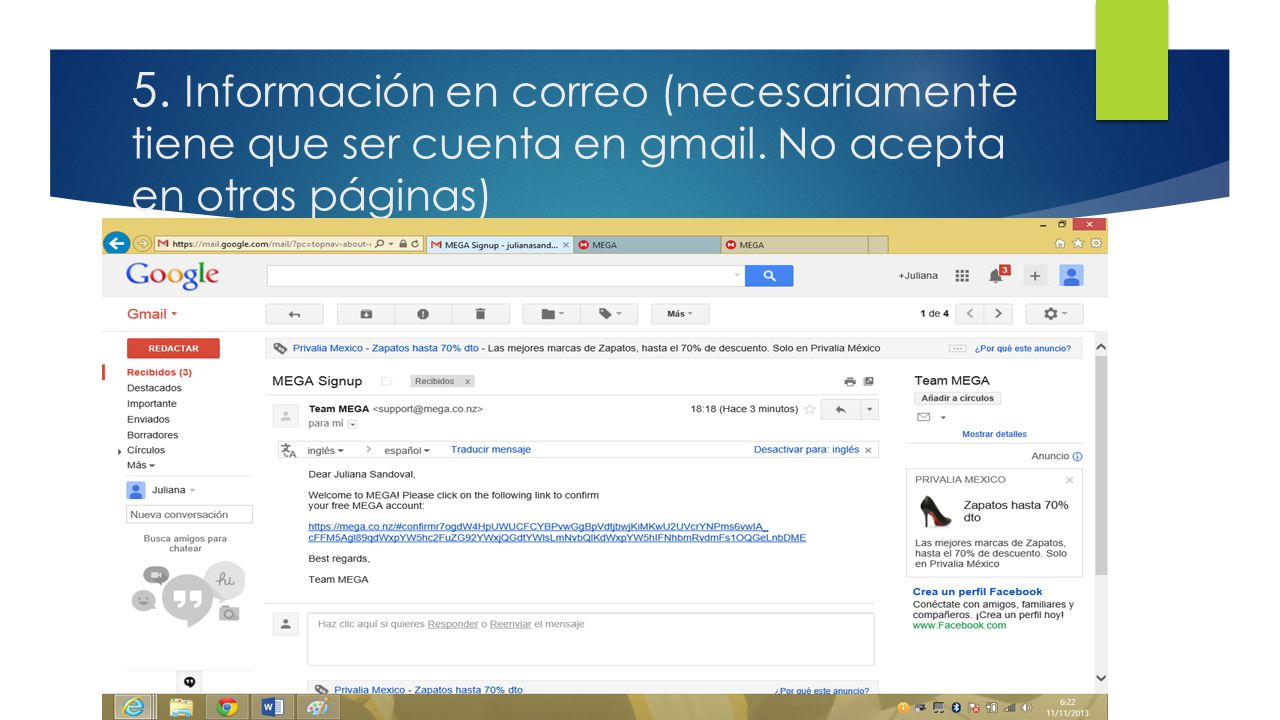Click the browser forward arrow button
Viewport: 1280px width, 720px height.
(x=141, y=243)
